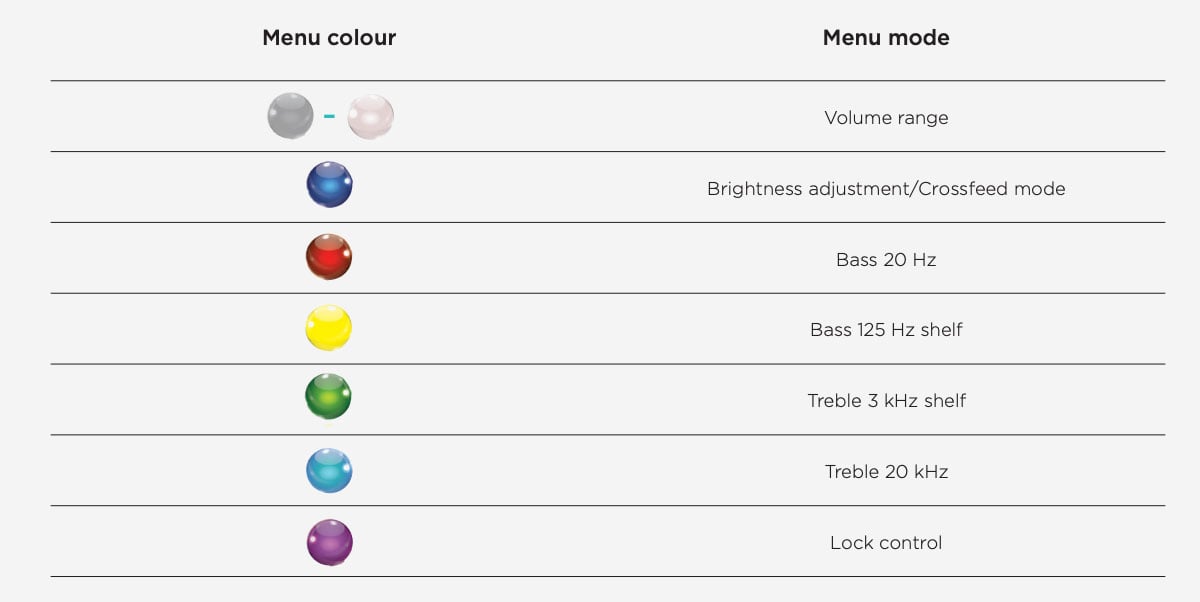
Task: Click the word shelf in the yellow row
Action: [x=941, y=330]
